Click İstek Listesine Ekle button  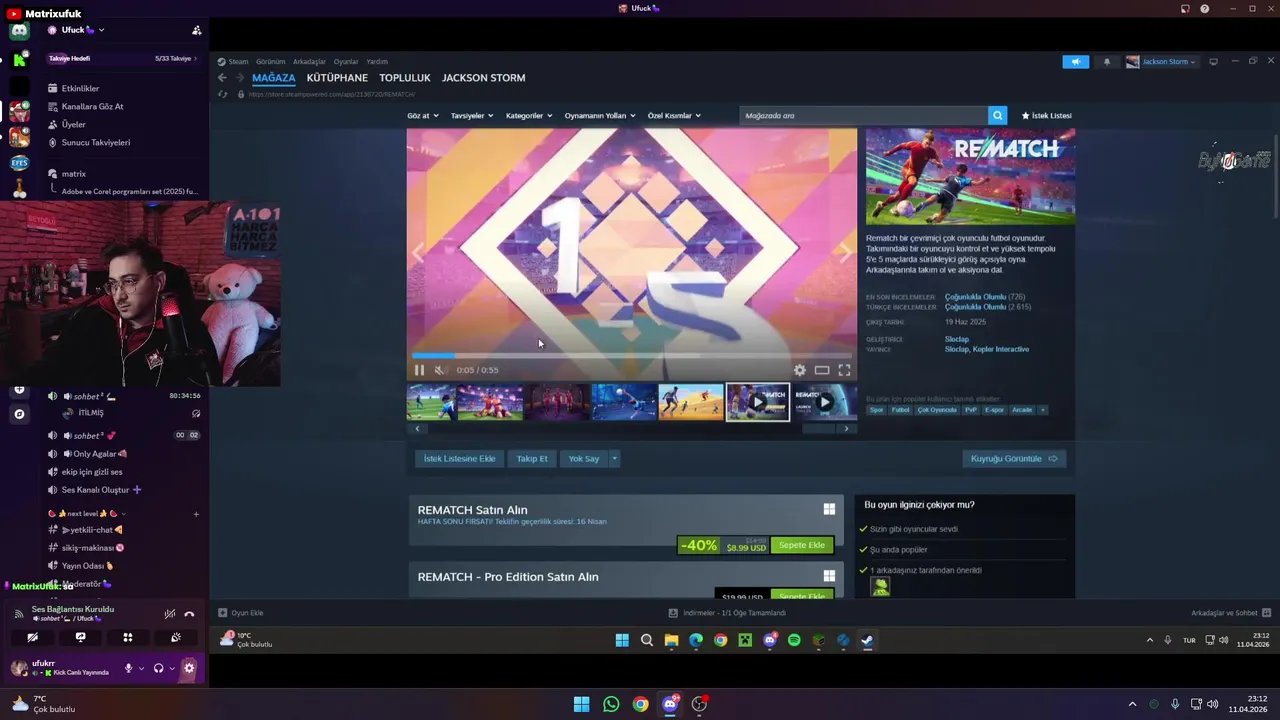[459, 458]
